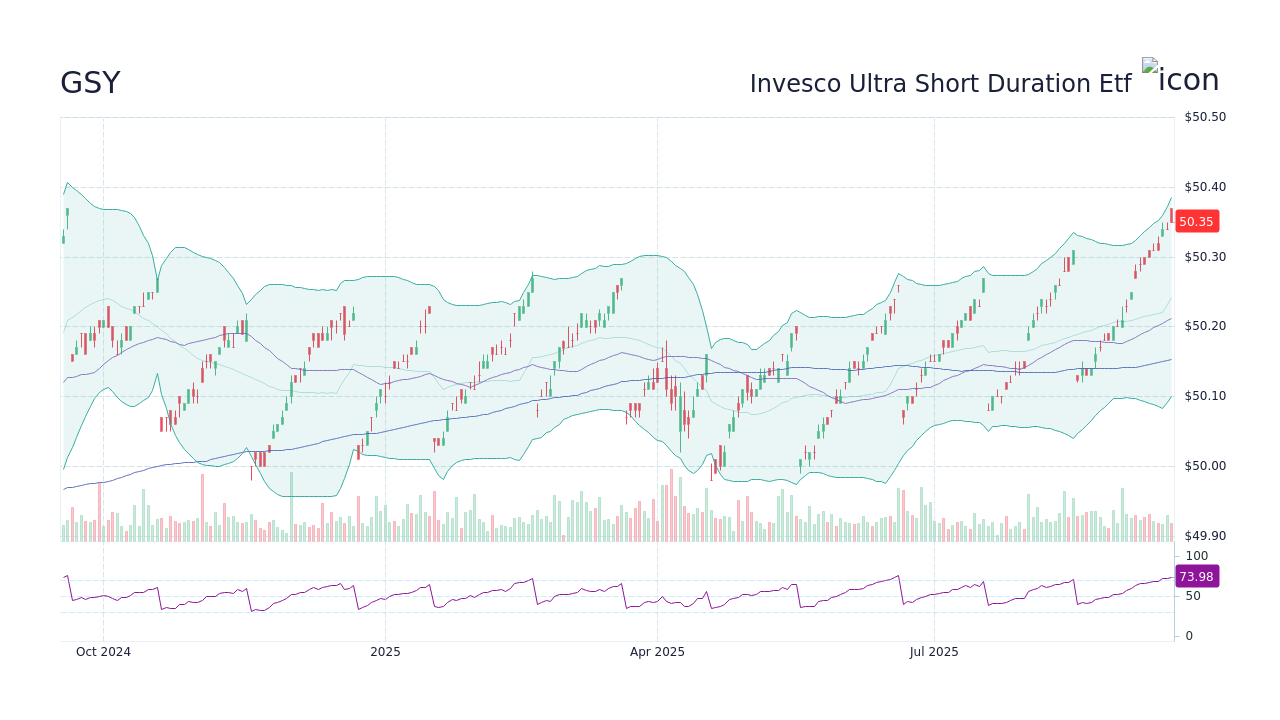Click the $49.90 price axis label
Viewport: 1280px width, 720px height.
pyautogui.click(x=1205, y=536)
